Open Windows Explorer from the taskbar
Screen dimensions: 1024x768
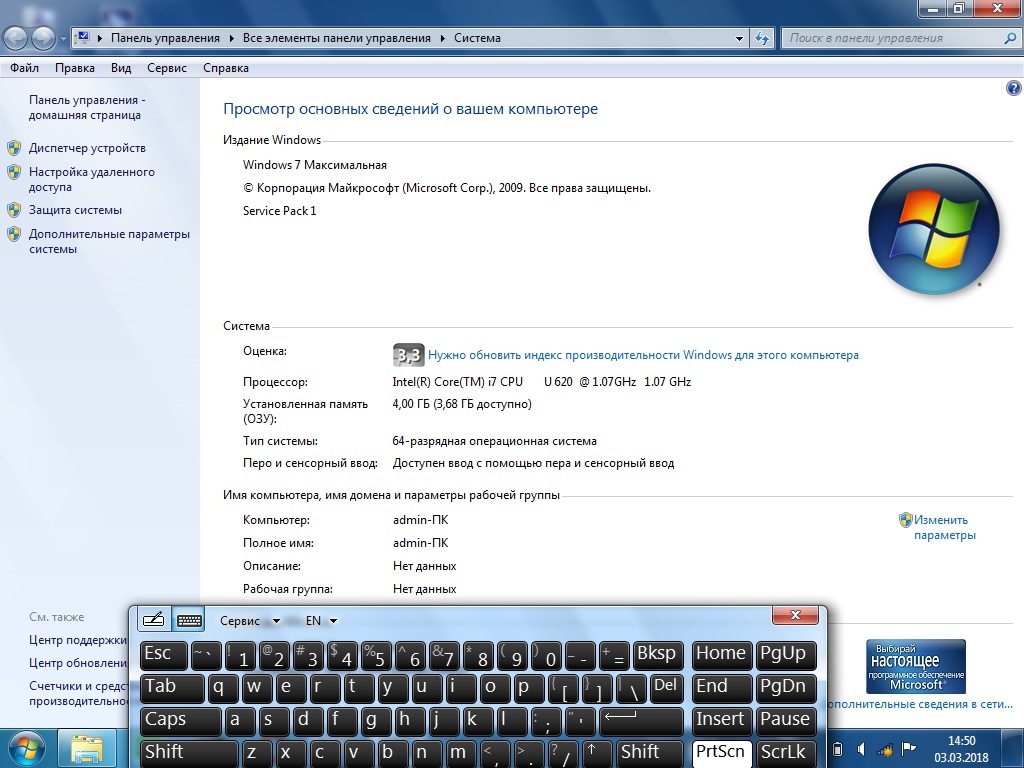point(87,749)
